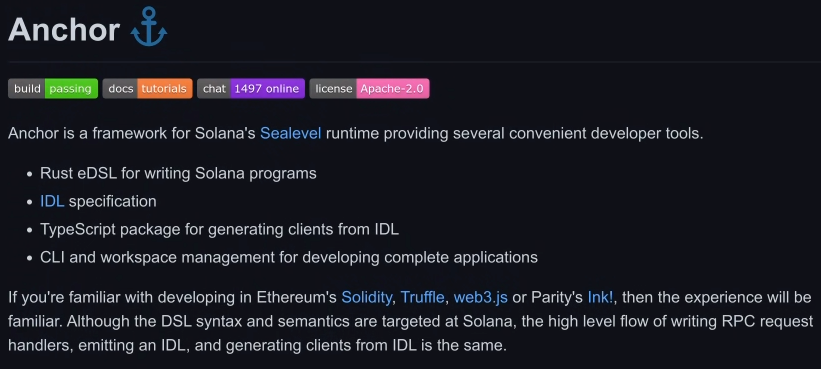Follow the Ink! link

(600, 297)
